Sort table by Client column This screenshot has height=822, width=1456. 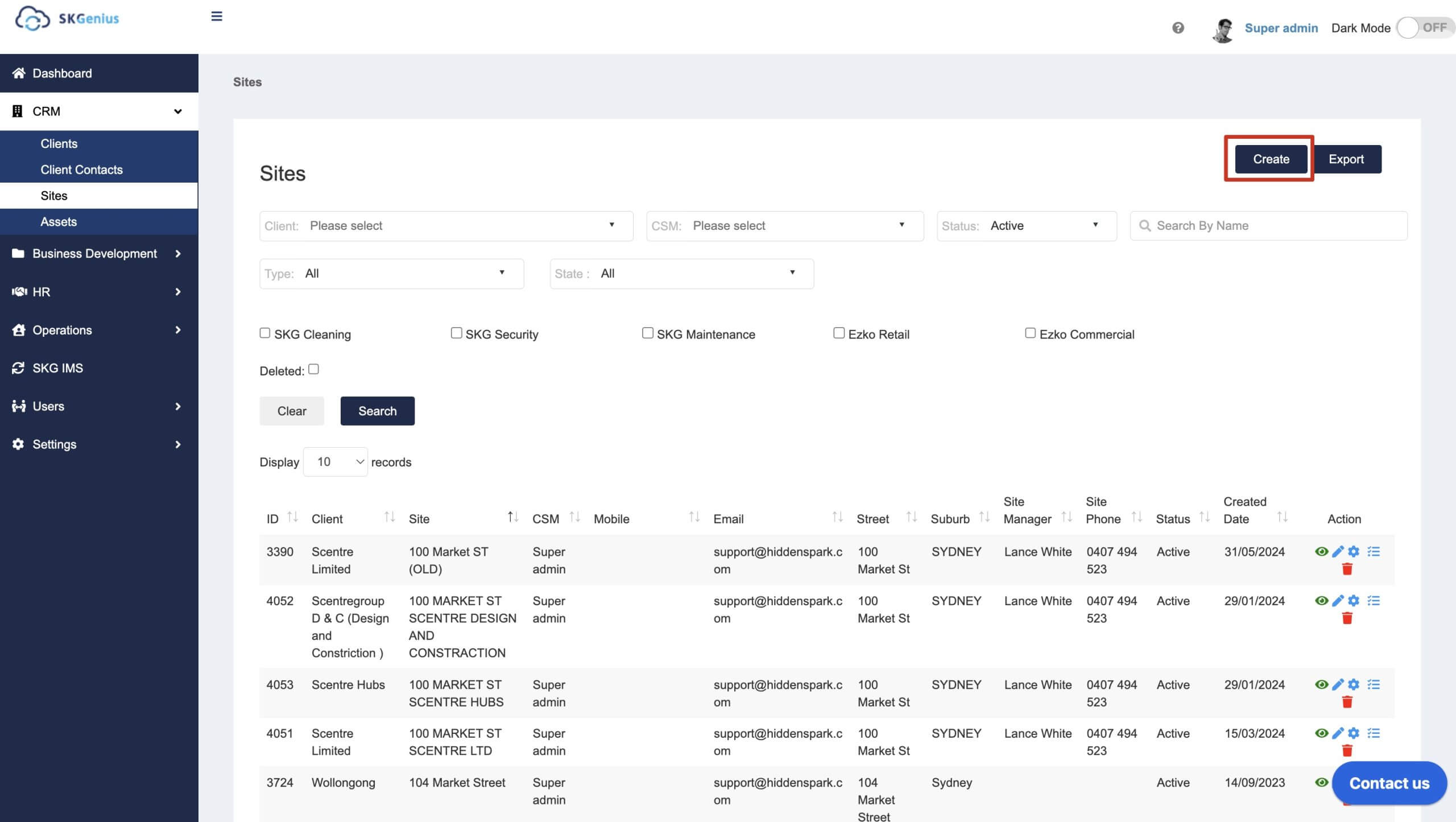pyautogui.click(x=390, y=517)
